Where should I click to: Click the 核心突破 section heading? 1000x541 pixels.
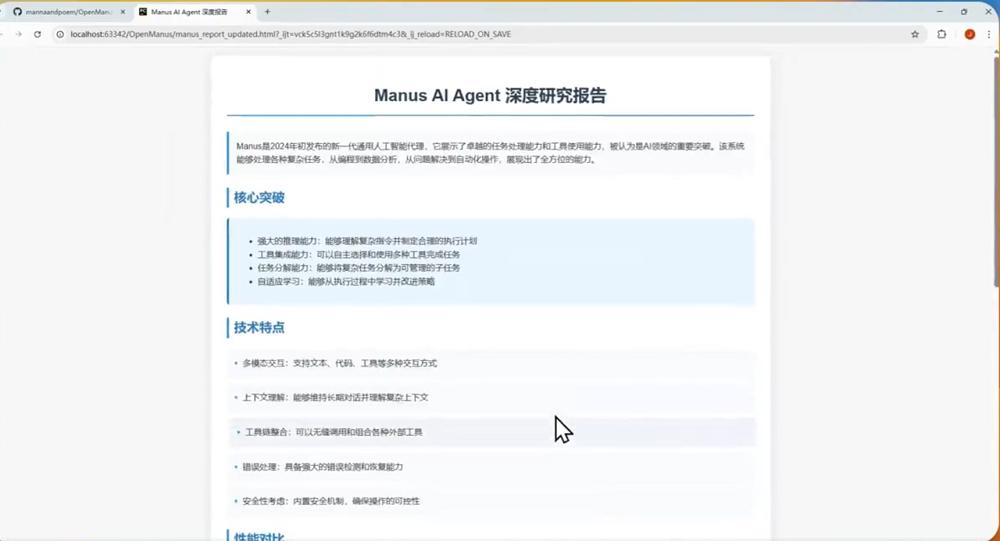click(259, 198)
